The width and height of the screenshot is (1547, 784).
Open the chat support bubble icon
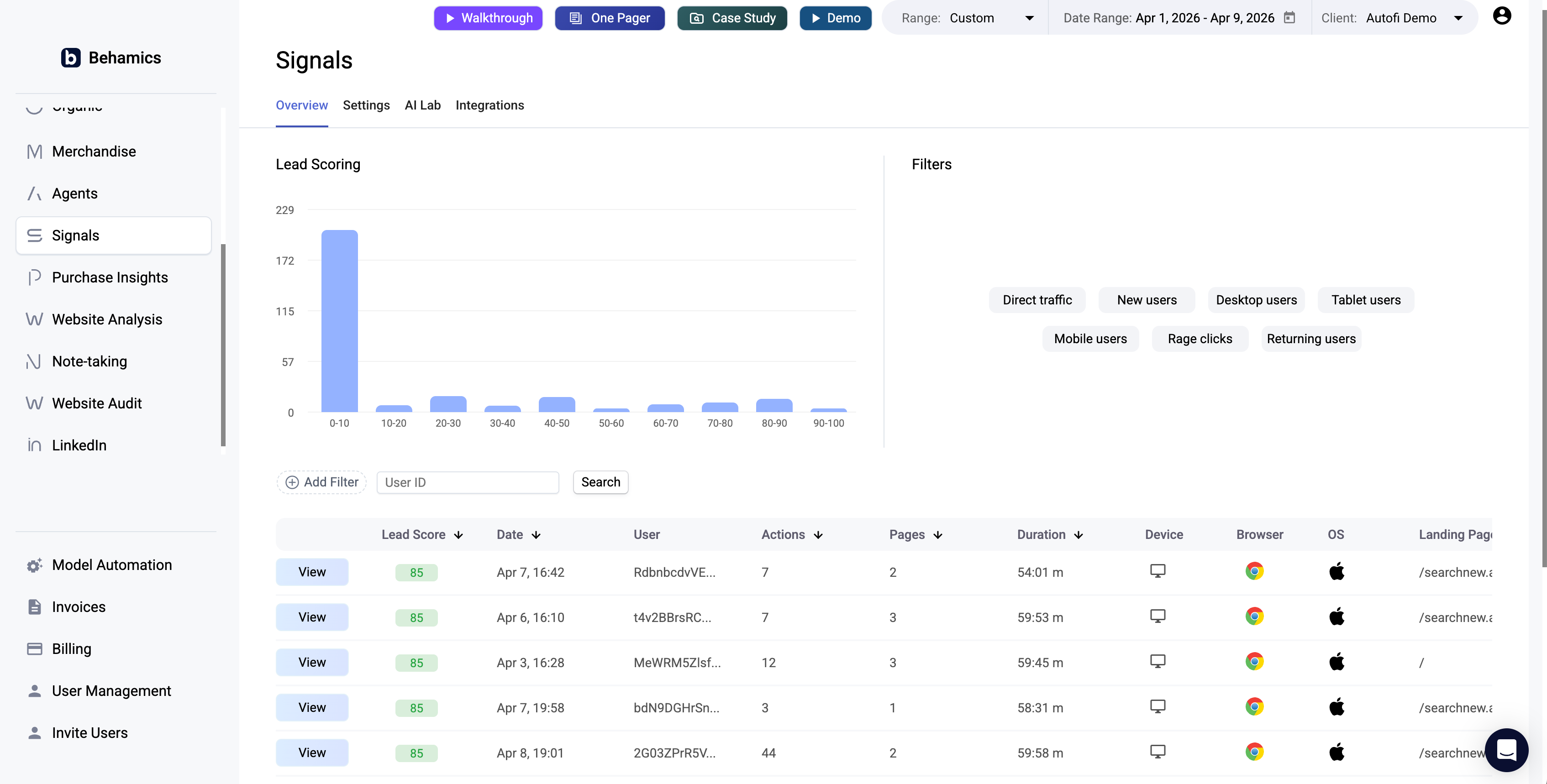1506,749
